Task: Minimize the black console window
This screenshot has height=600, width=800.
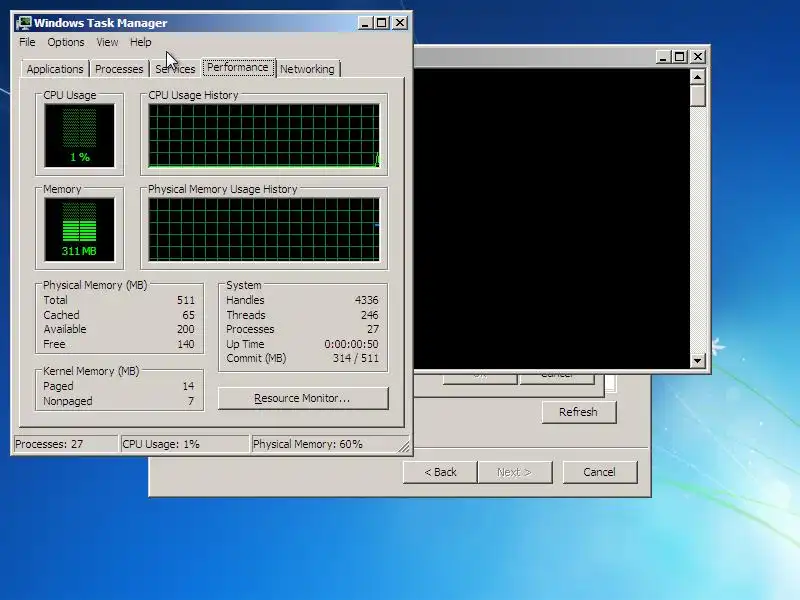Action: point(663,57)
